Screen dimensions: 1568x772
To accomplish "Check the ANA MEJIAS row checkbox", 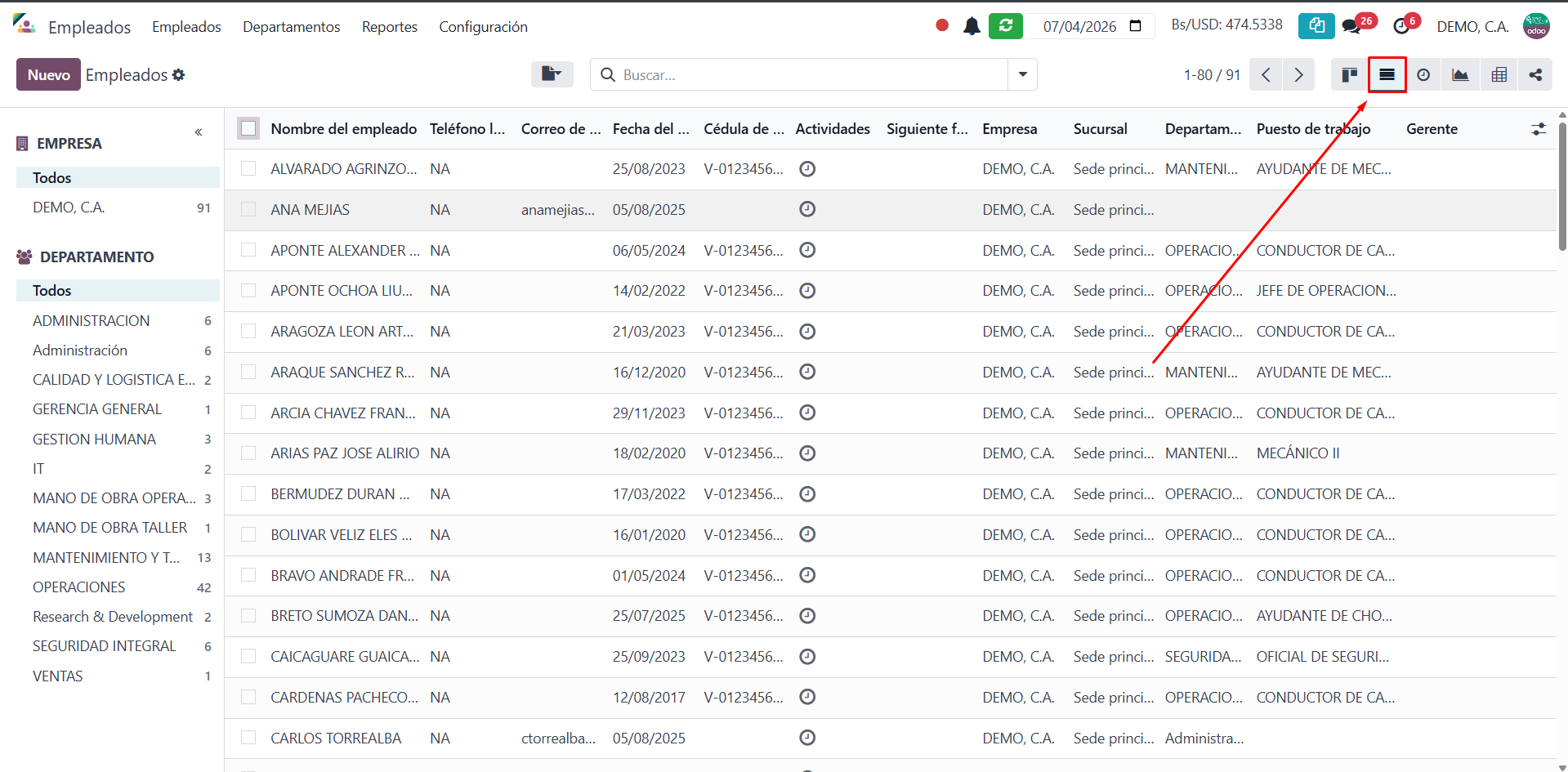I will coord(248,209).
